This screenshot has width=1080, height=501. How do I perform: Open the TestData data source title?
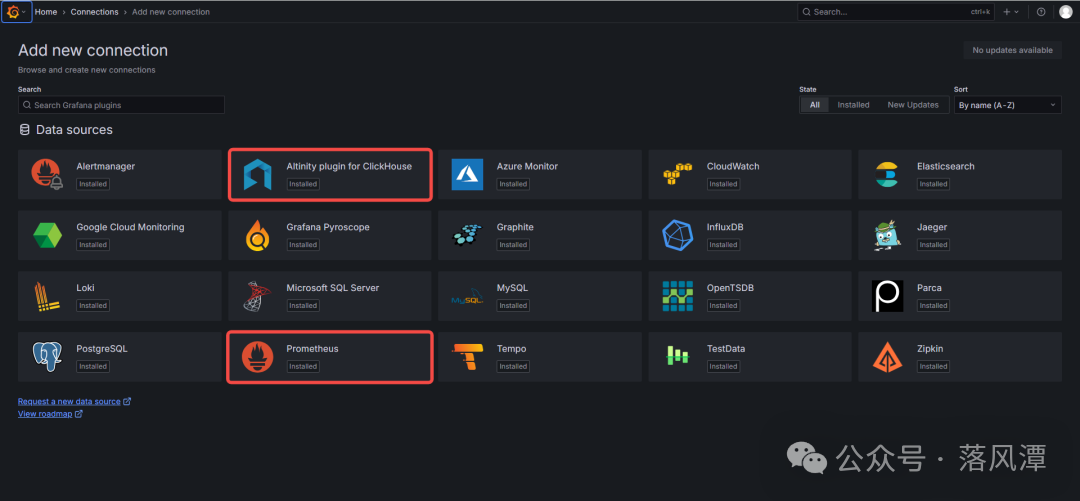(726, 349)
